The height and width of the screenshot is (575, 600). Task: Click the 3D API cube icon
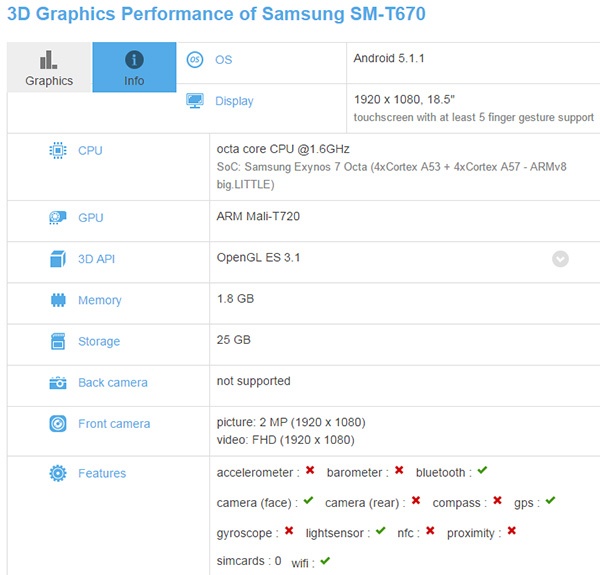click(58, 259)
